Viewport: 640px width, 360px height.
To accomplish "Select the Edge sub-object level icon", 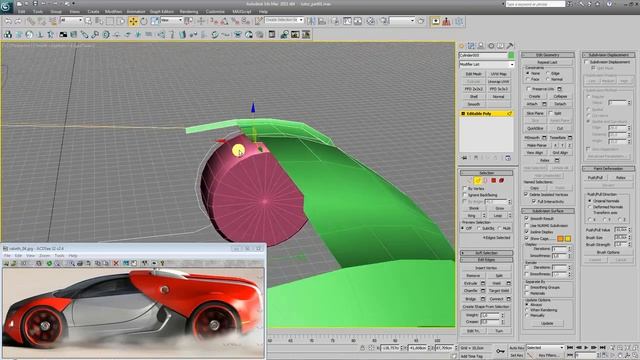I will coord(477,180).
